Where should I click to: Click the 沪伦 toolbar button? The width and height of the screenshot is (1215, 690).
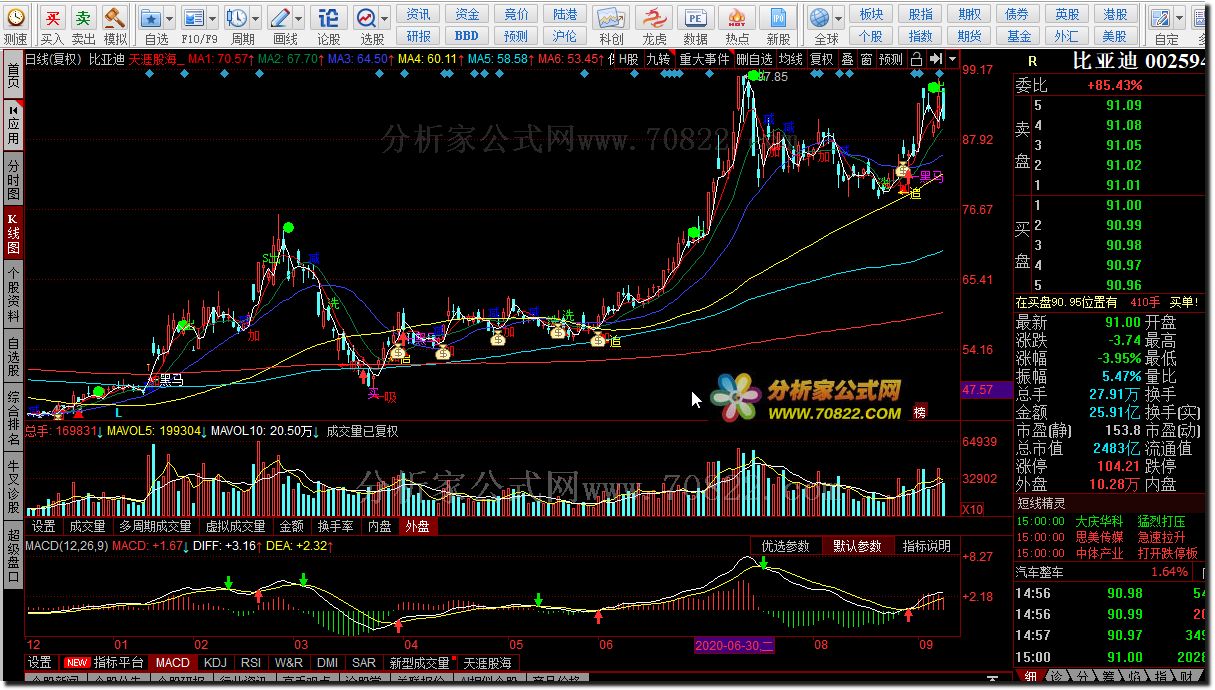(565, 36)
